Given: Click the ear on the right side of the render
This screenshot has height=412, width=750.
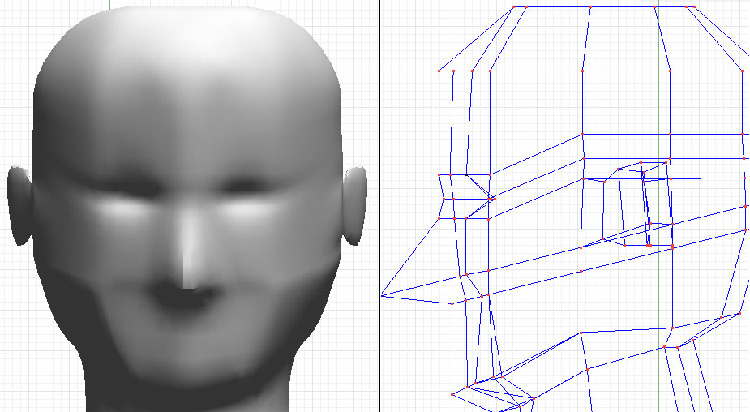Looking at the screenshot, I should tap(356, 206).
